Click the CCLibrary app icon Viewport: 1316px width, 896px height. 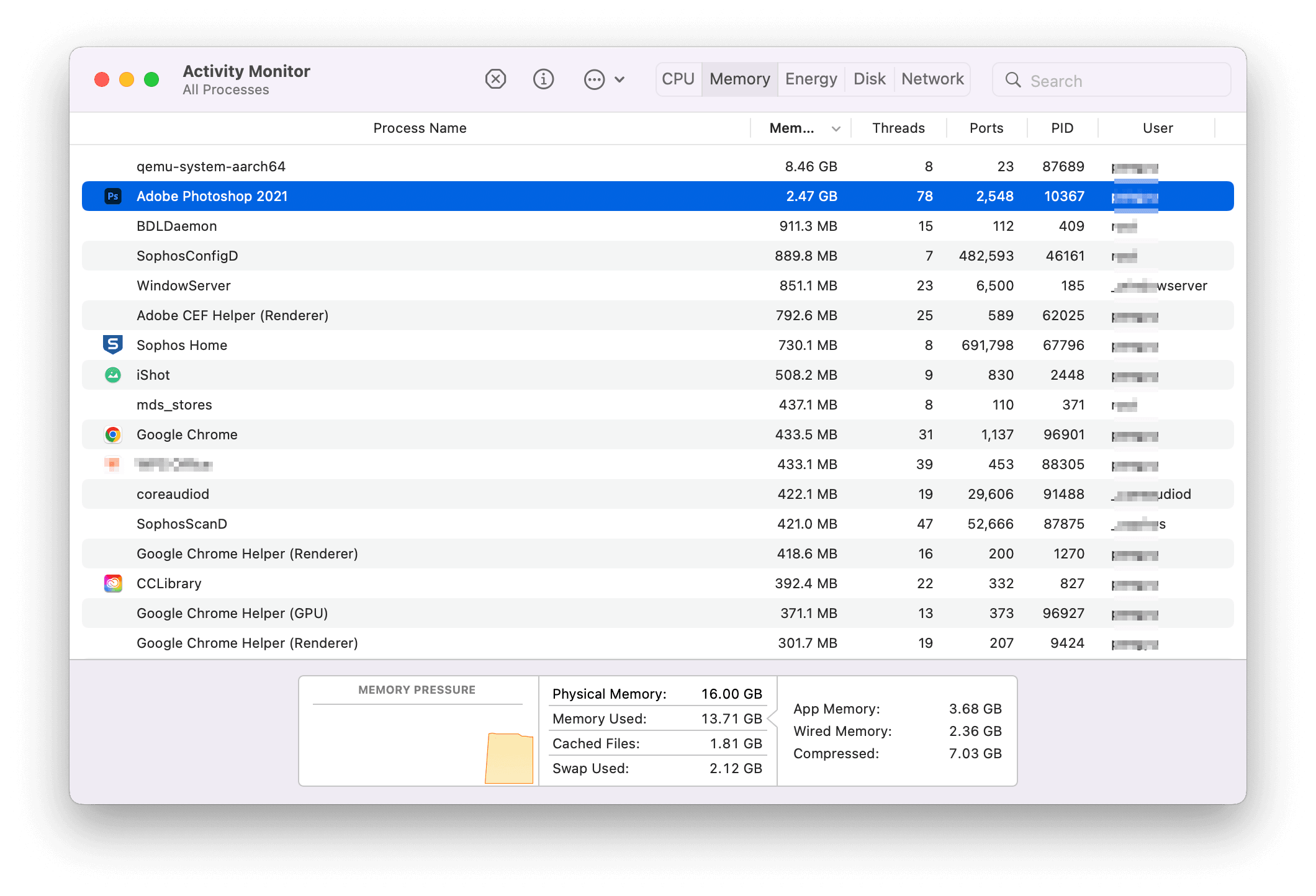(113, 583)
